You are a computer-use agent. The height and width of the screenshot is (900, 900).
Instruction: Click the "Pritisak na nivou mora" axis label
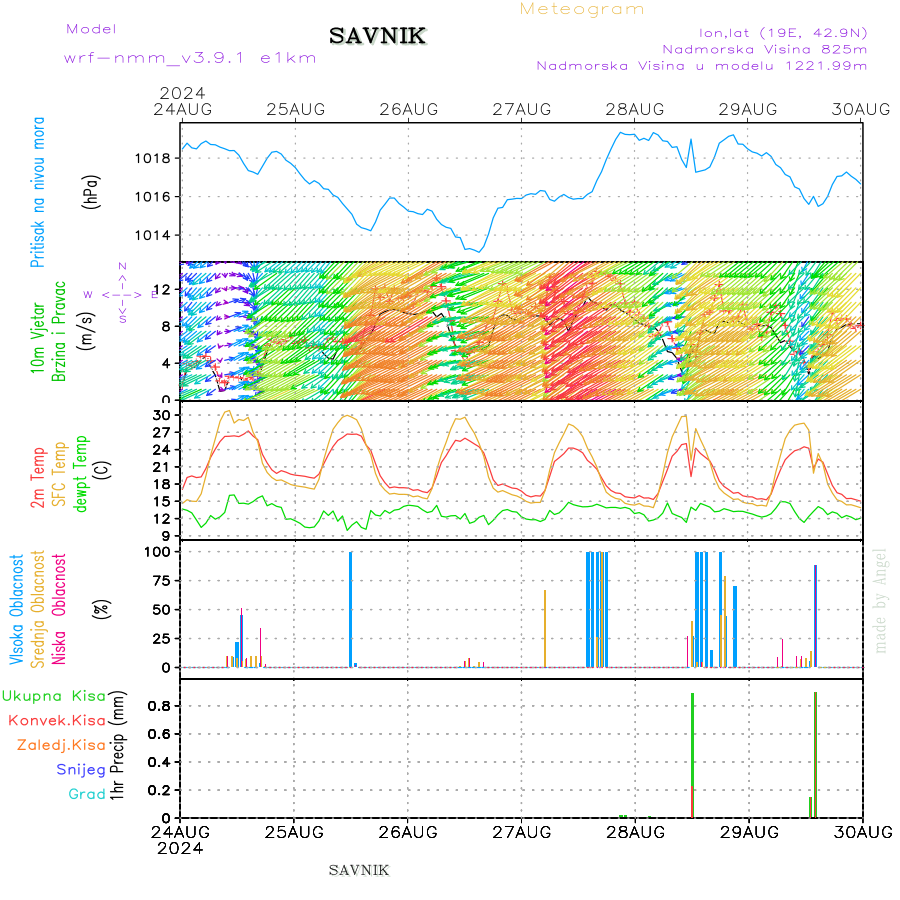37,192
